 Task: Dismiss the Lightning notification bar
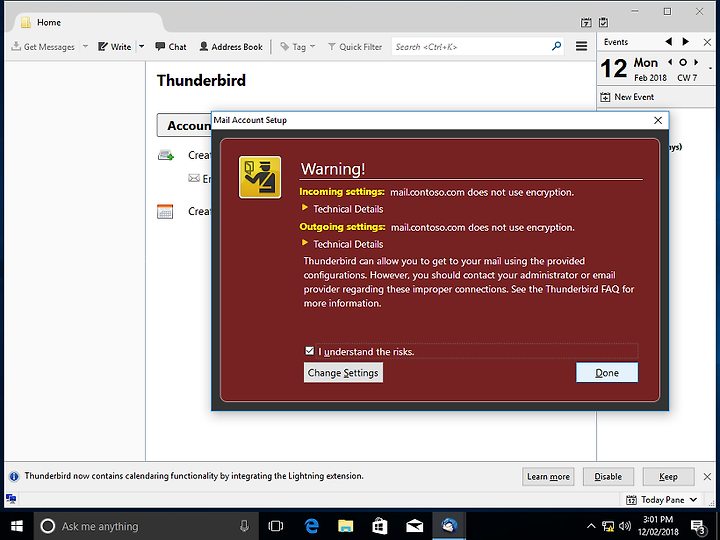[x=707, y=477]
